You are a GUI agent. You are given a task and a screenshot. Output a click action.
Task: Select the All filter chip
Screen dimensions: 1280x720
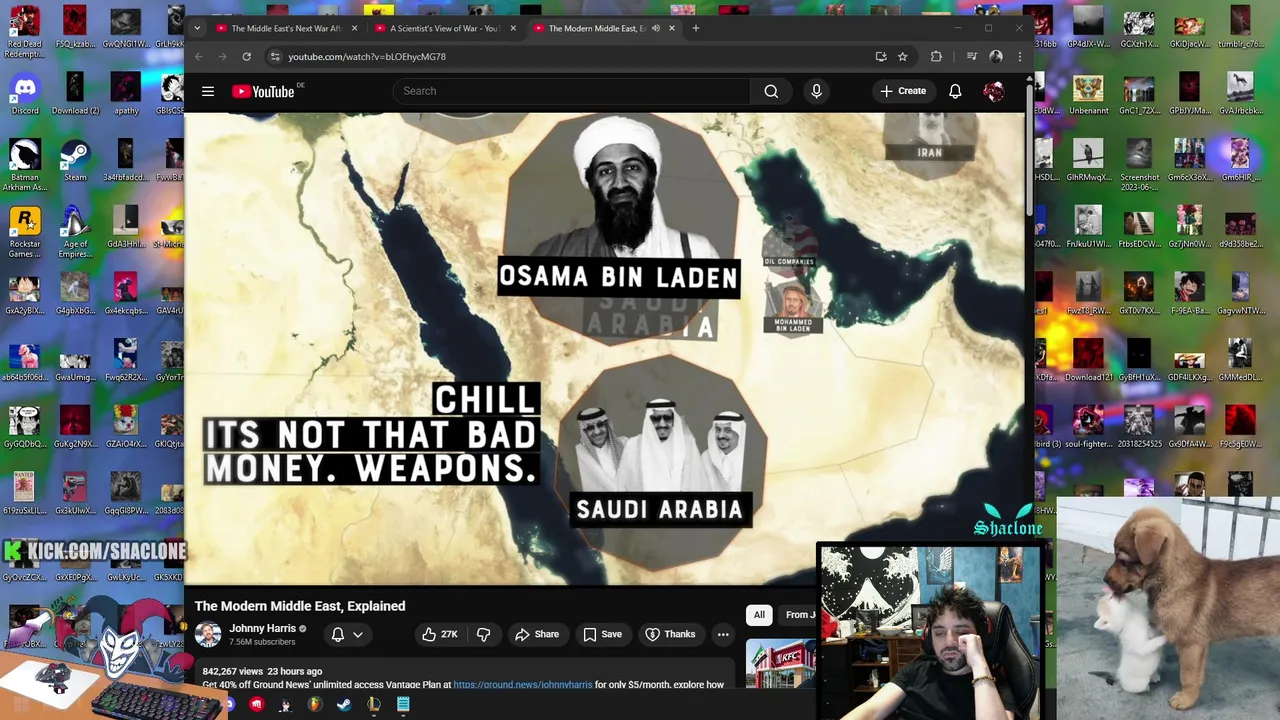tap(759, 615)
